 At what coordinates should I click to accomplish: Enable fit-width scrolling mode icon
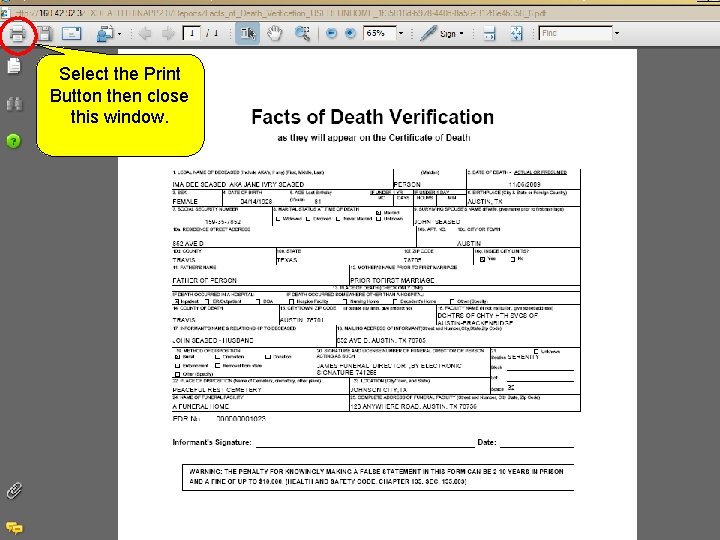(x=489, y=34)
